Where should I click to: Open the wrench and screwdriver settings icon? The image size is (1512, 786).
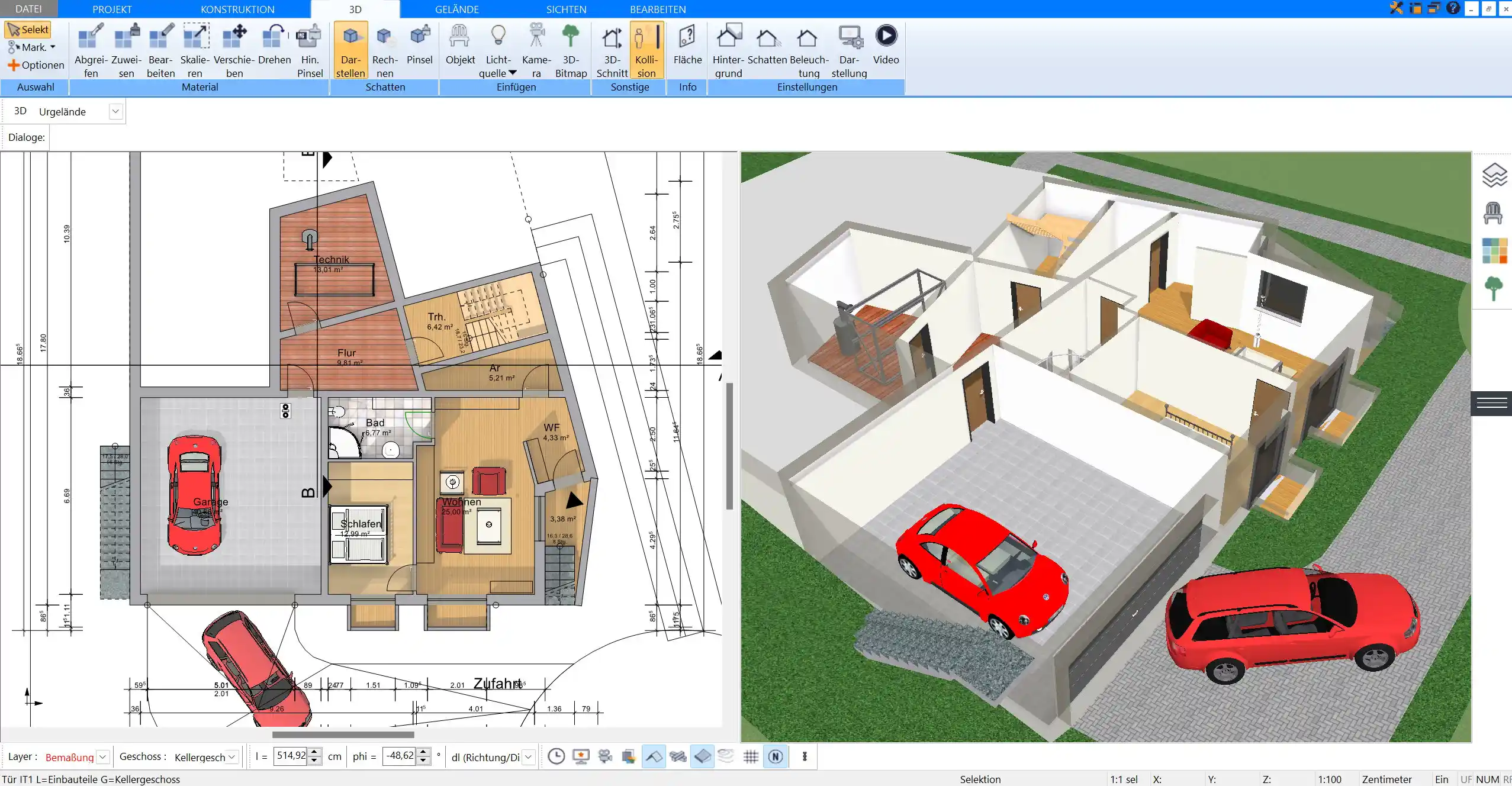[1397, 8]
